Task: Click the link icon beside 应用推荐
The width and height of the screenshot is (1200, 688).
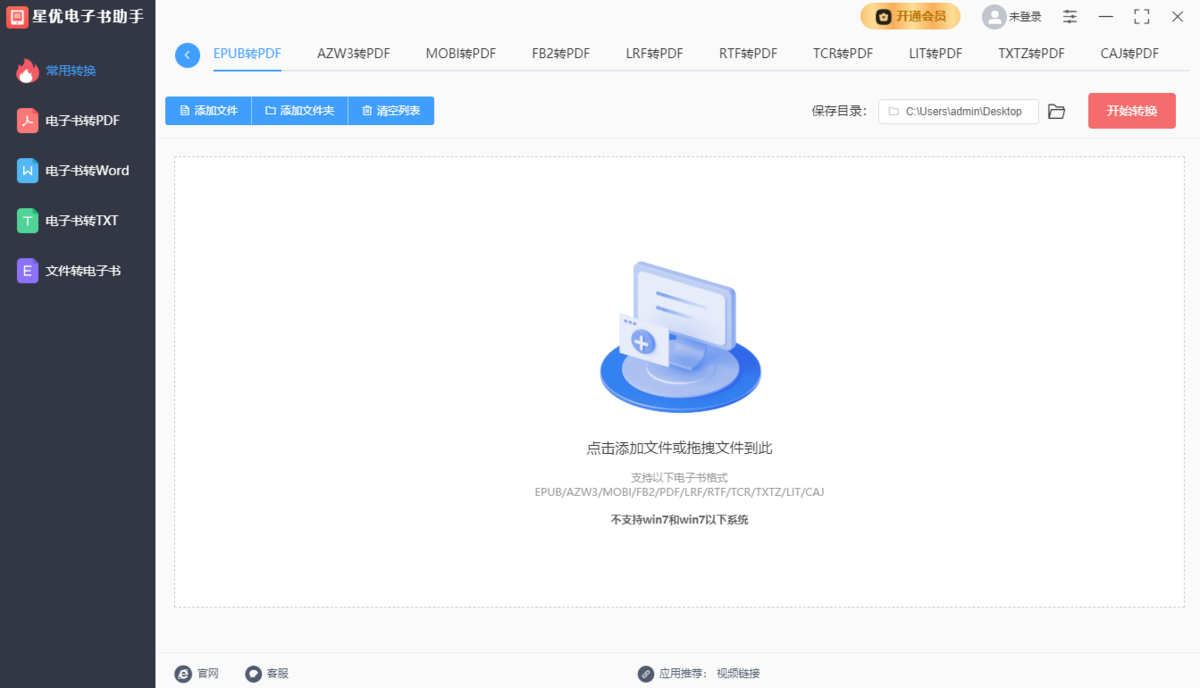Action: pyautogui.click(x=646, y=674)
